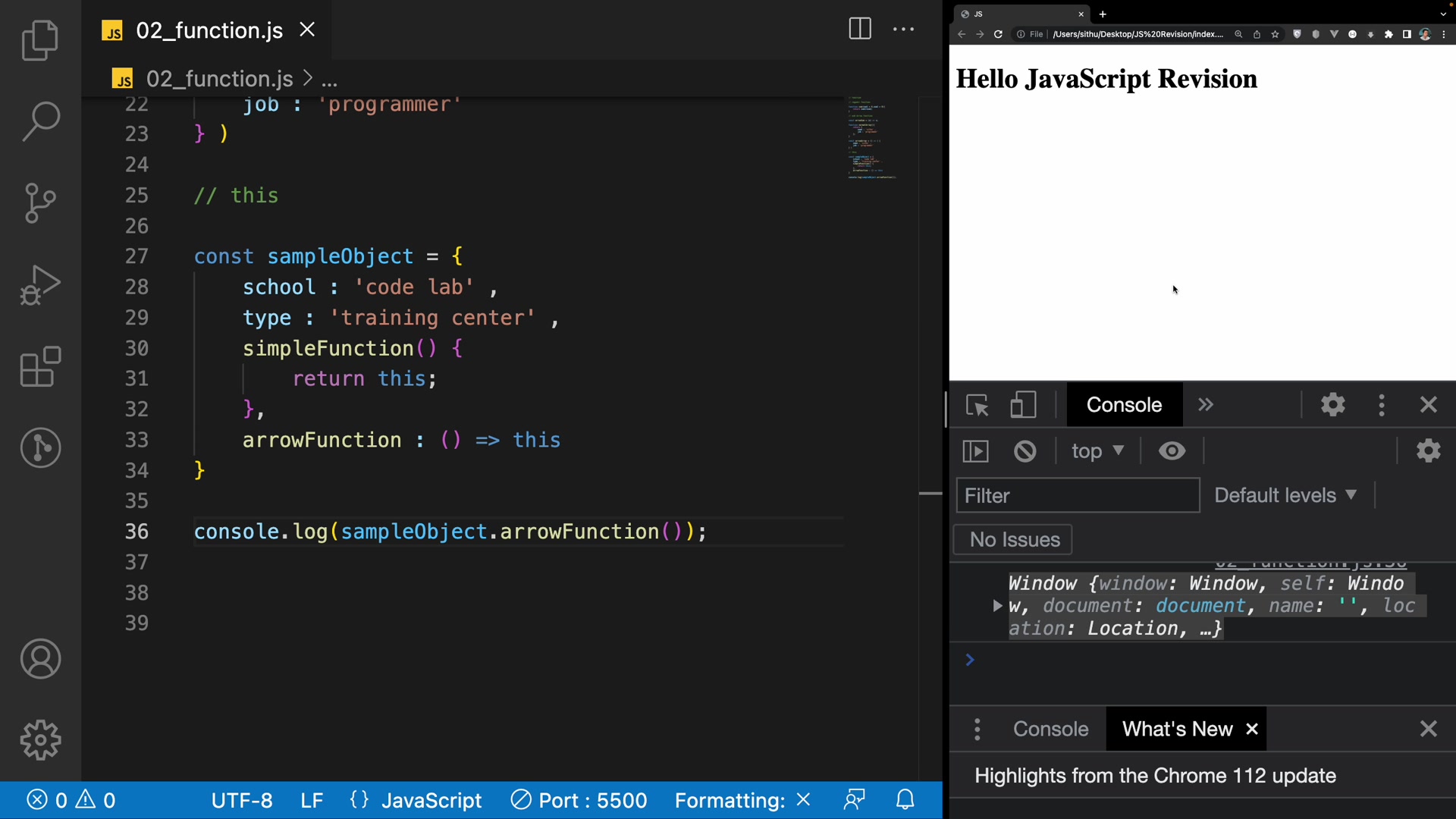This screenshot has width=1456, height=819.
Task: Switch to the drawer Console tab
Action: point(1050,730)
